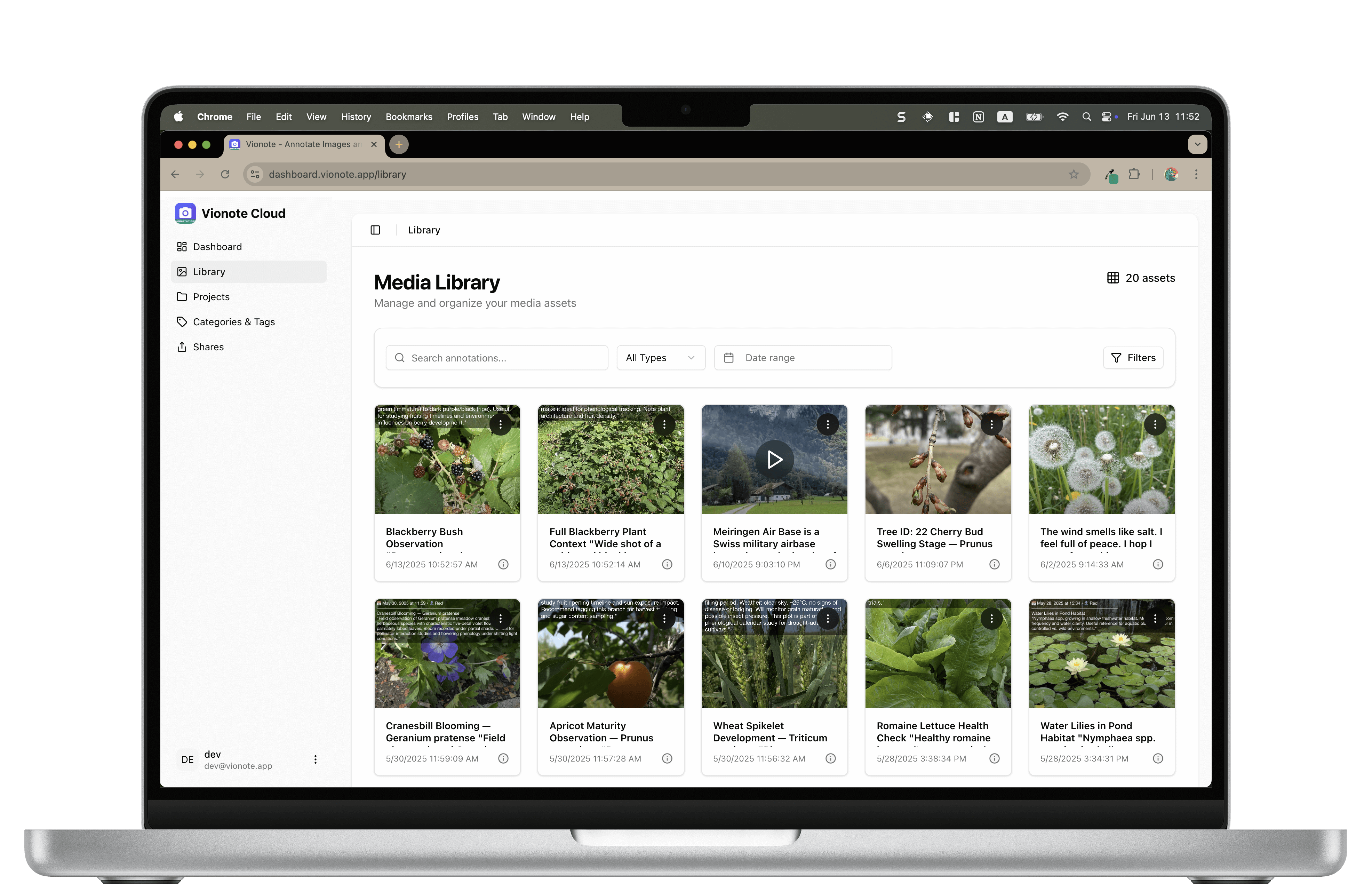Play the Meiringen Air Base video
Image resolution: width=1372 pixels, height=892 pixels.
[774, 460]
